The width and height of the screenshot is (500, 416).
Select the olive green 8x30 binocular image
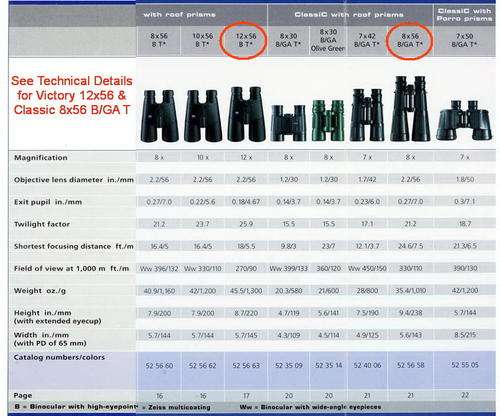point(328,121)
